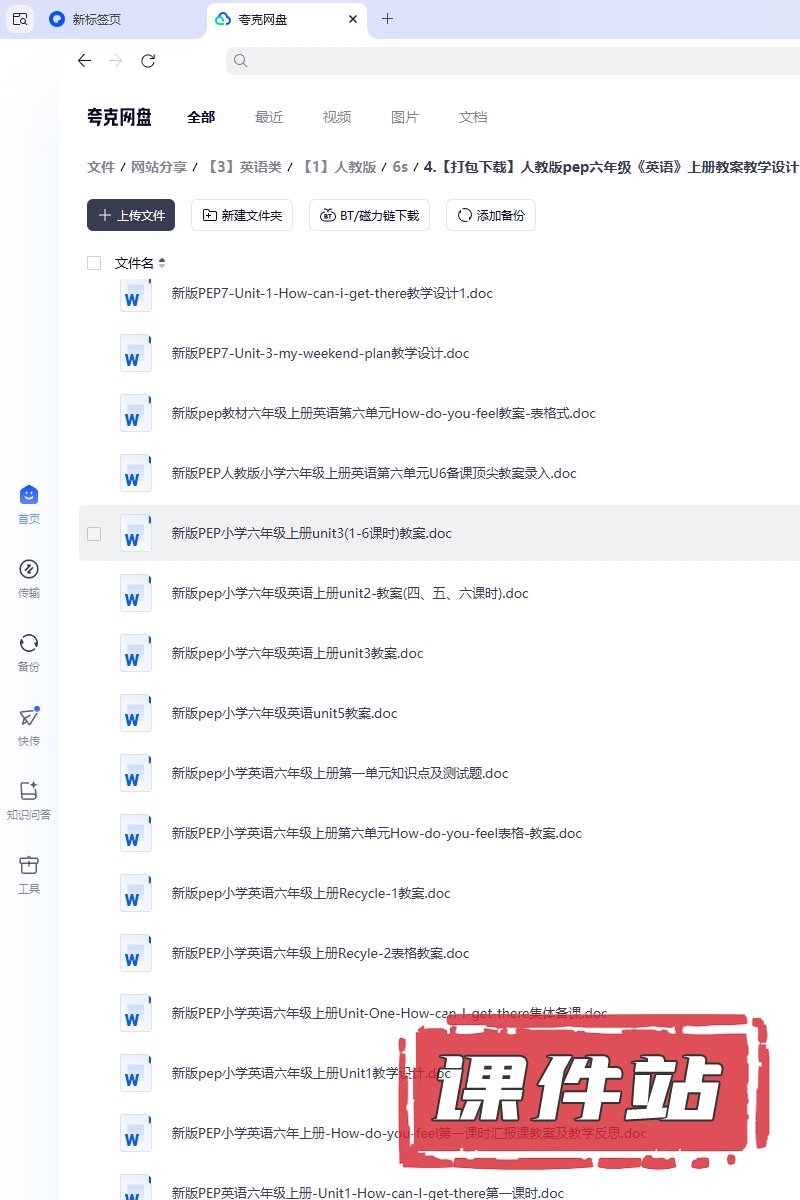Open the 传输 transfer panel icon

click(29, 570)
